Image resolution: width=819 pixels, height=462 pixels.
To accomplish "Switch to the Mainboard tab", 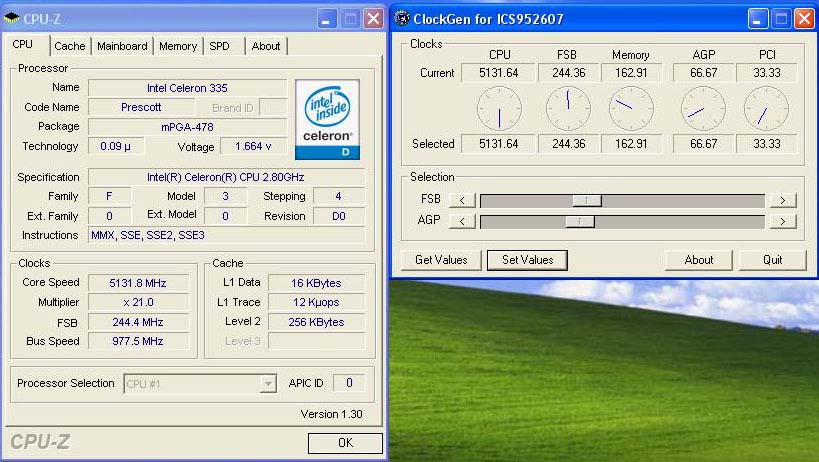I will [x=122, y=46].
